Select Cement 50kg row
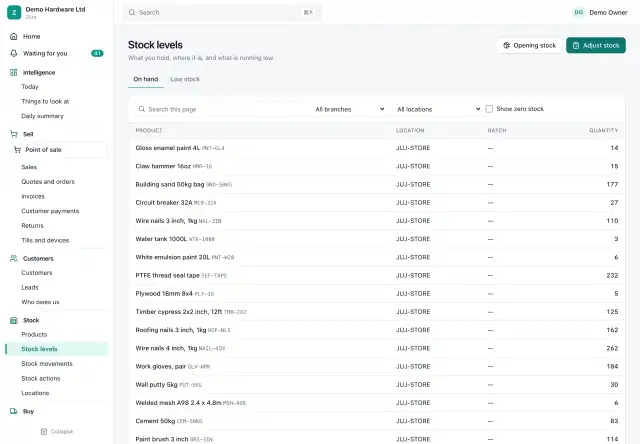The image size is (640, 444). click(x=376, y=421)
